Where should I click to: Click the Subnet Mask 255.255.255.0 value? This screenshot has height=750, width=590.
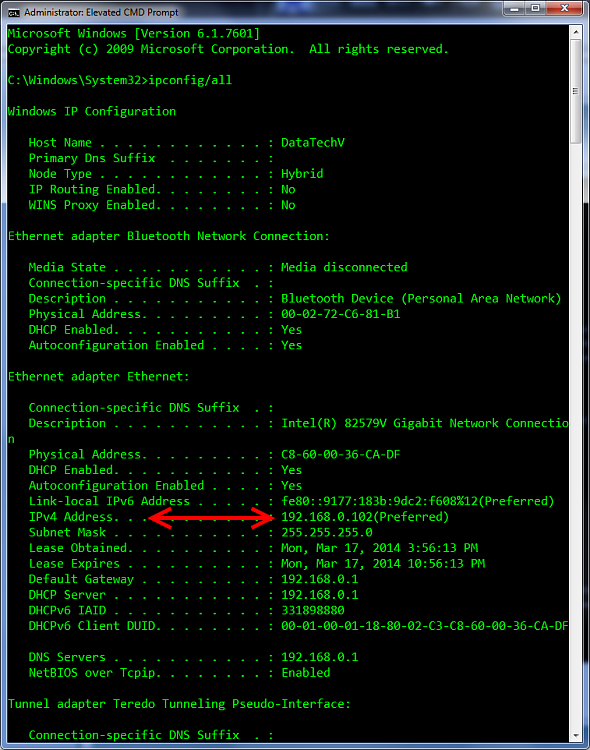327,532
